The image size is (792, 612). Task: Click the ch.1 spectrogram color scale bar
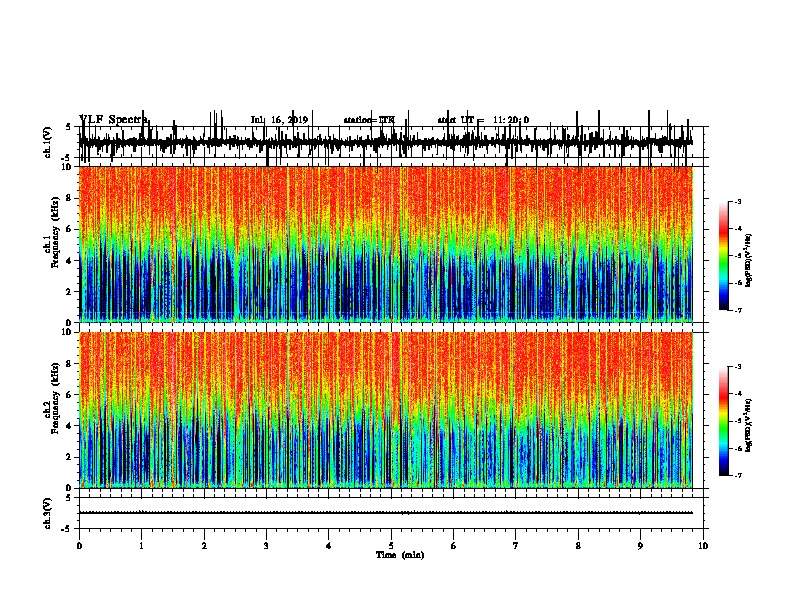[x=723, y=256]
